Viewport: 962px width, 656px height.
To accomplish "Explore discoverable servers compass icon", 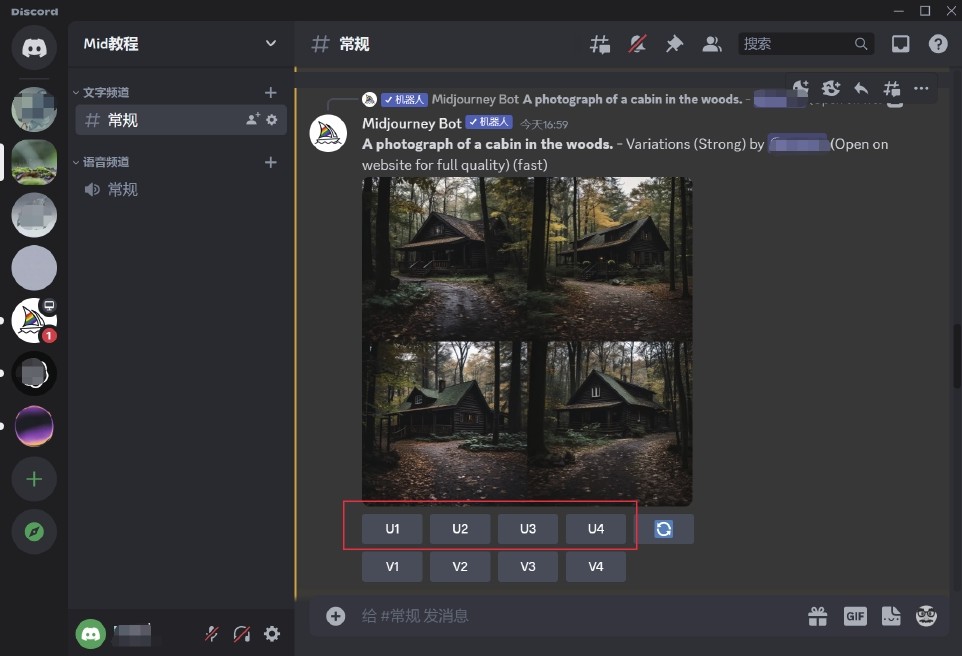I will pyautogui.click(x=34, y=531).
